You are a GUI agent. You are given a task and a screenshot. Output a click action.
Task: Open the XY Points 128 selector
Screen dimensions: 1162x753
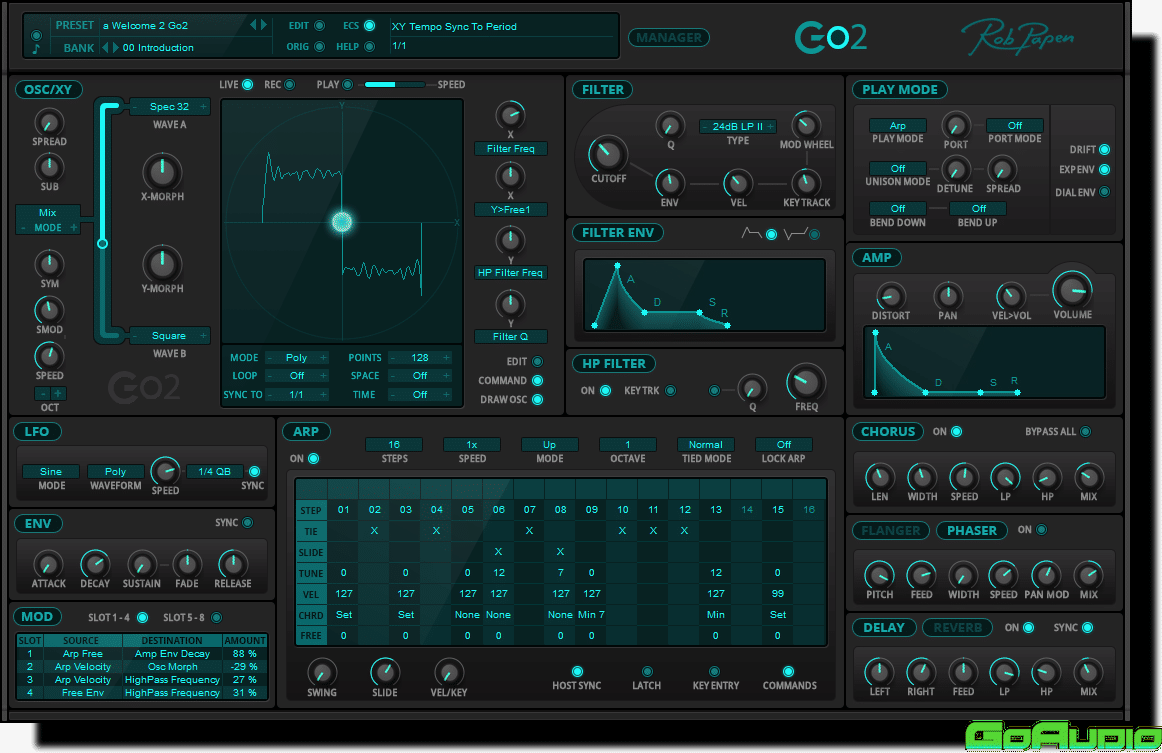419,358
